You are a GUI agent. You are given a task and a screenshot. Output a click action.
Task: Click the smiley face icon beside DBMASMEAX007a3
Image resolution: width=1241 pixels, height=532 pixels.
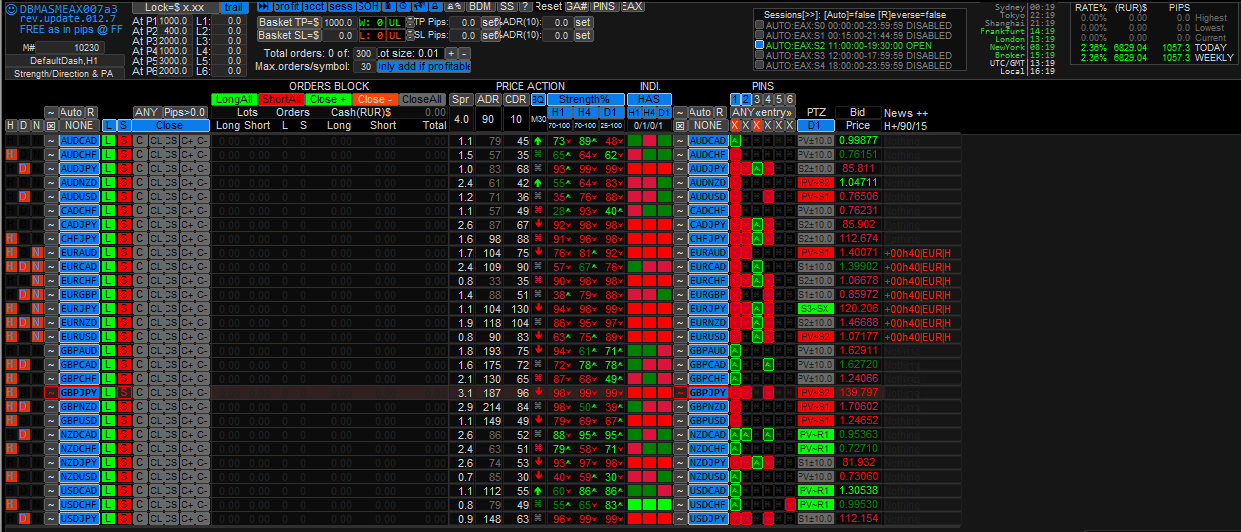pos(10,8)
